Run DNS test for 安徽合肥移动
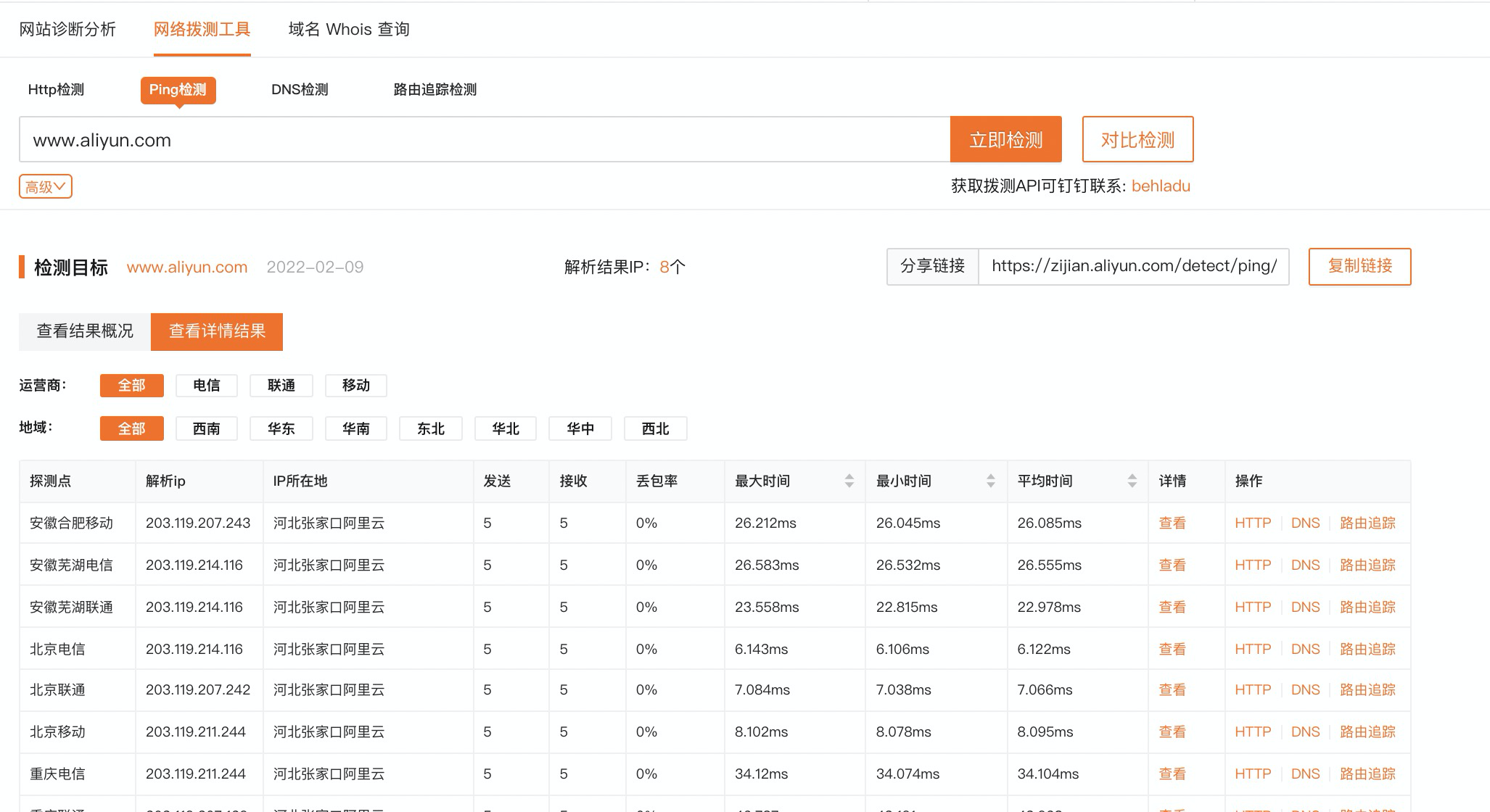1490x812 pixels. click(1305, 523)
